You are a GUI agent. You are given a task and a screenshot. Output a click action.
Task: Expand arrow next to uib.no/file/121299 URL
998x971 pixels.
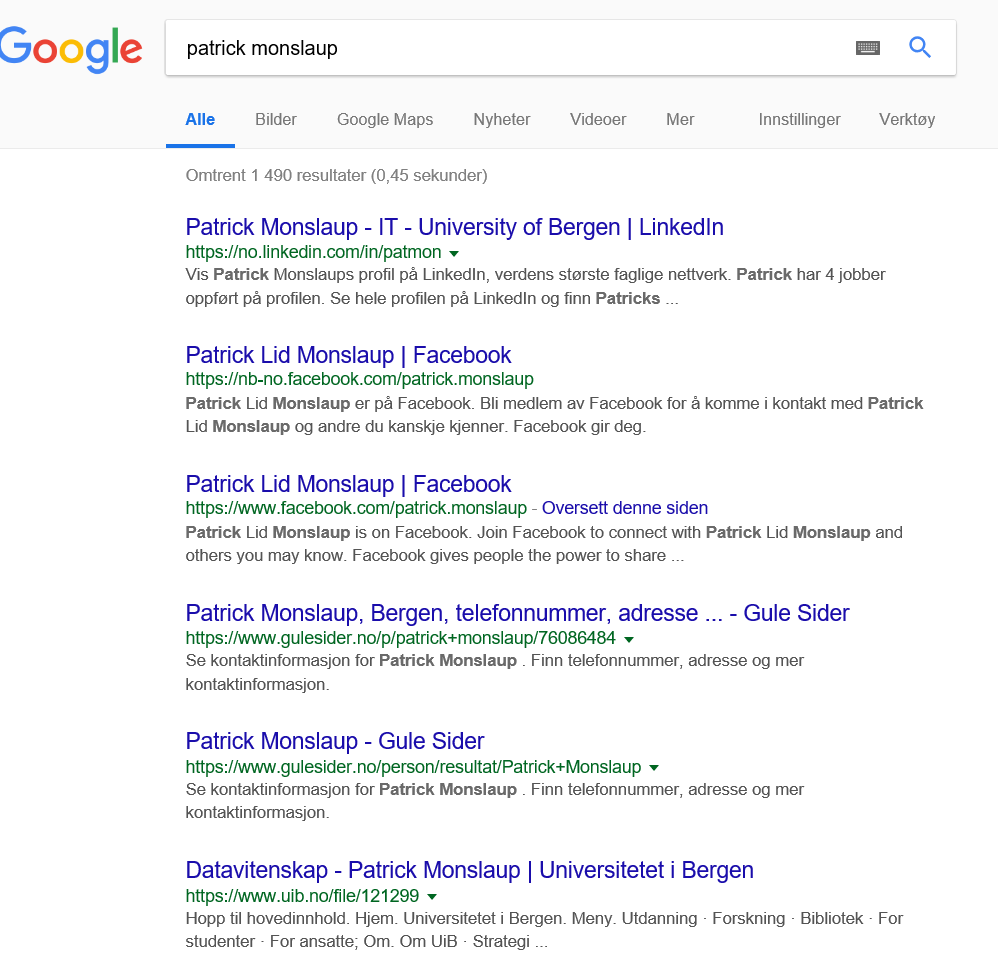click(x=432, y=897)
